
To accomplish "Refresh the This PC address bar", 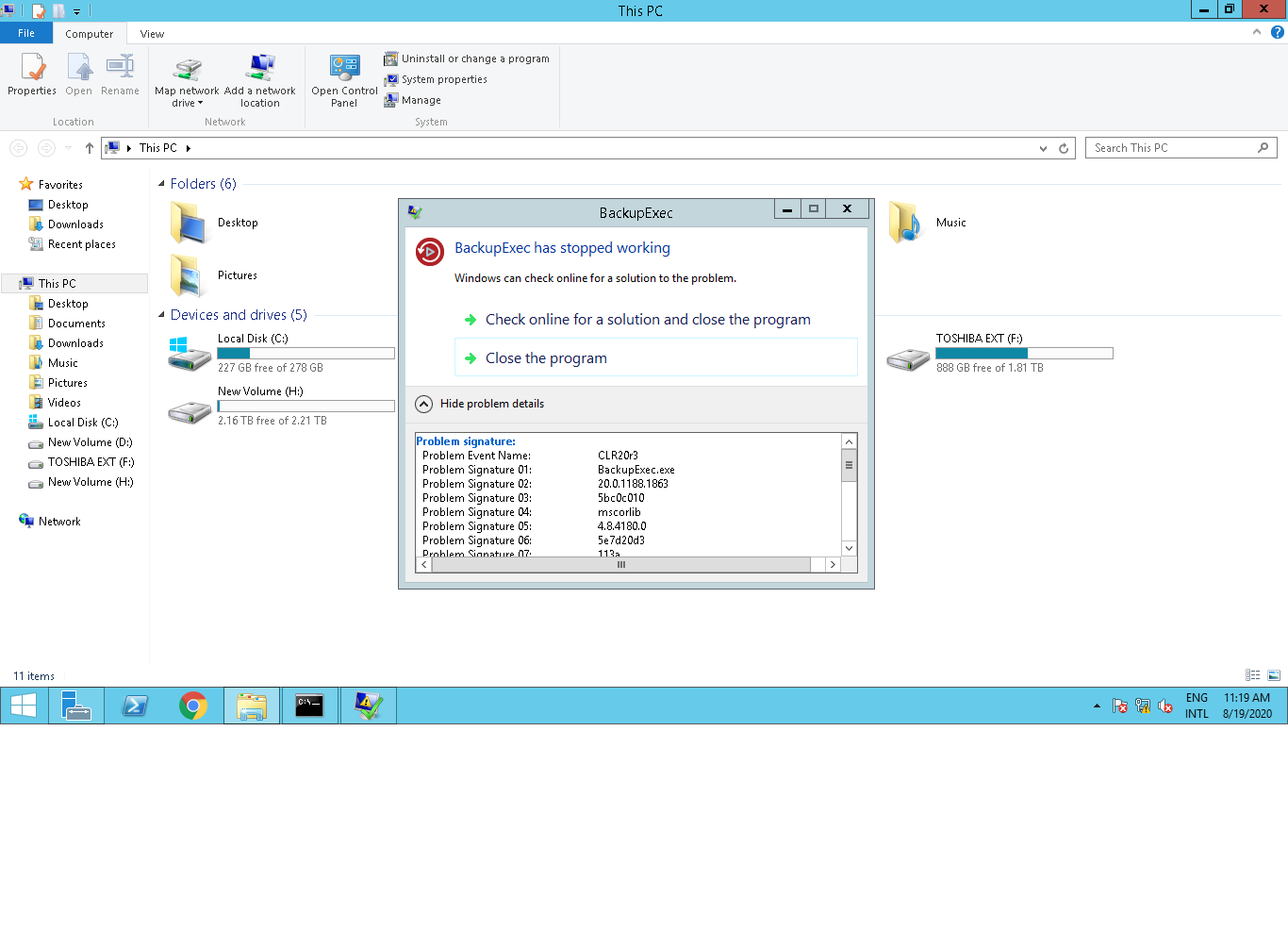I will (x=1064, y=148).
